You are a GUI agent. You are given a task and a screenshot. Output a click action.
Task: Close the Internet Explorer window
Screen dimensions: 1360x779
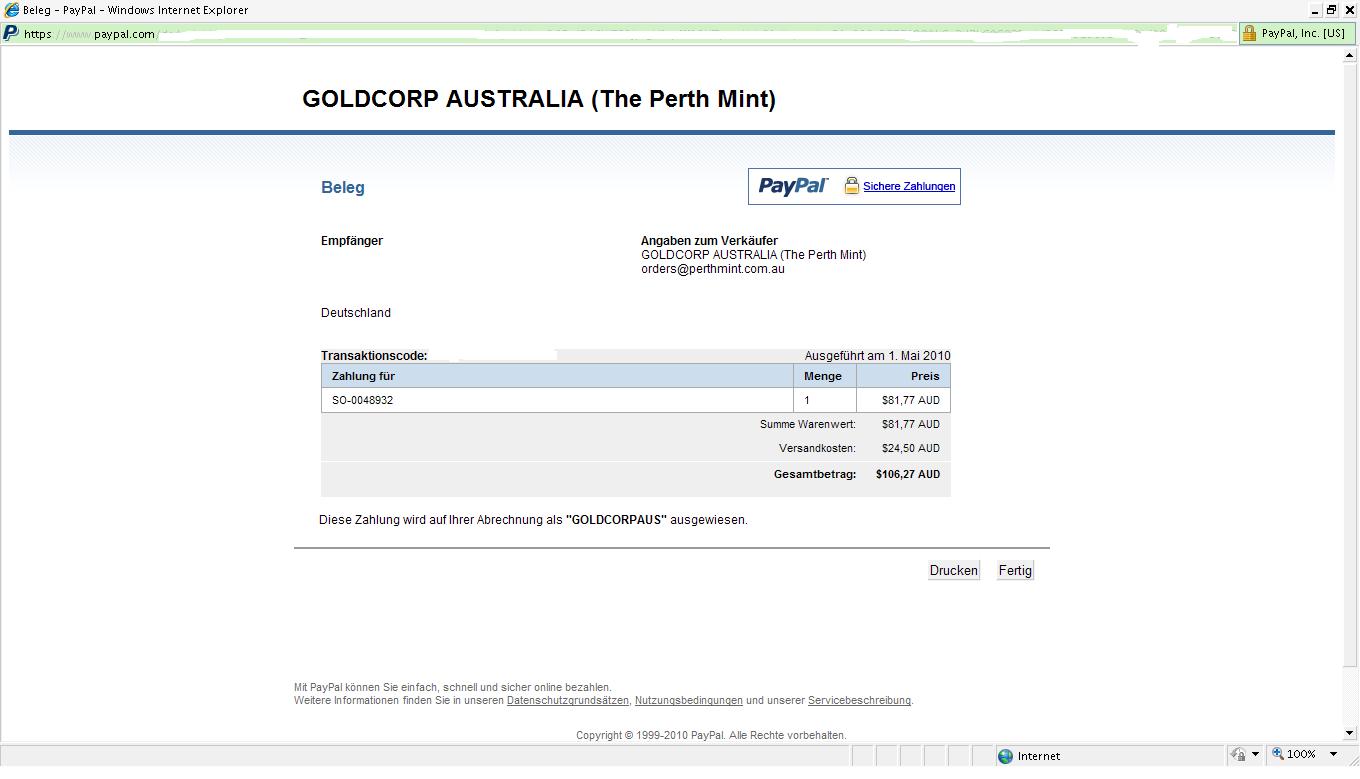[x=1350, y=10]
